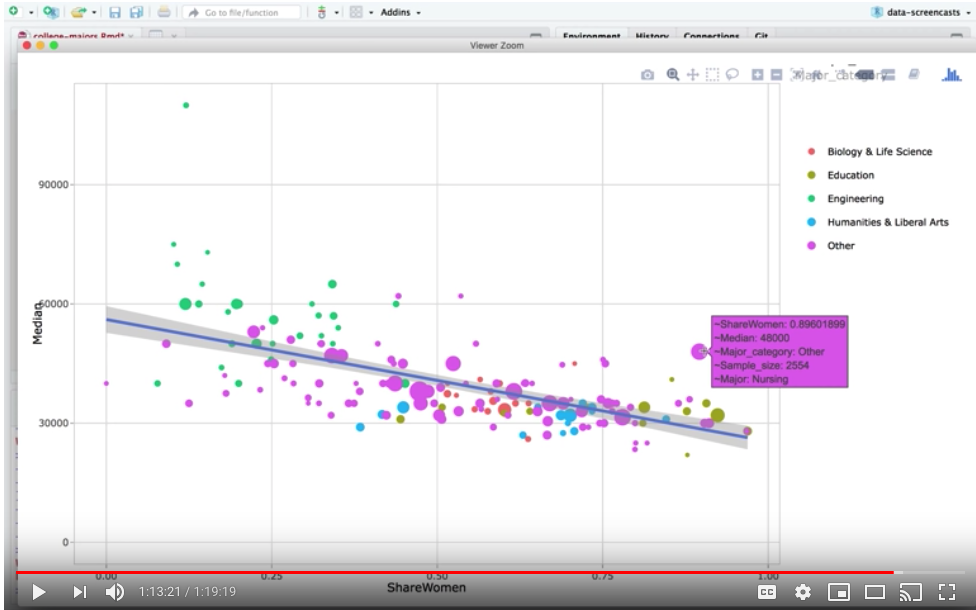Click the Plotly zoom in plus icon
Image resolution: width=976 pixels, height=610 pixels.
pyautogui.click(x=757, y=75)
